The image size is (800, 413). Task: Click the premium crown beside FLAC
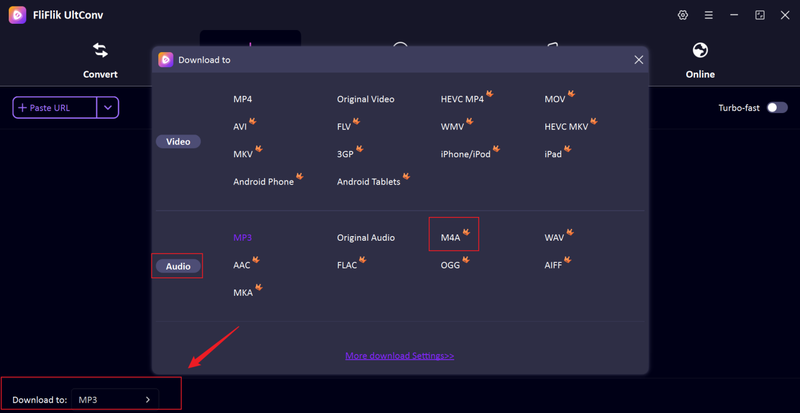tap(363, 260)
